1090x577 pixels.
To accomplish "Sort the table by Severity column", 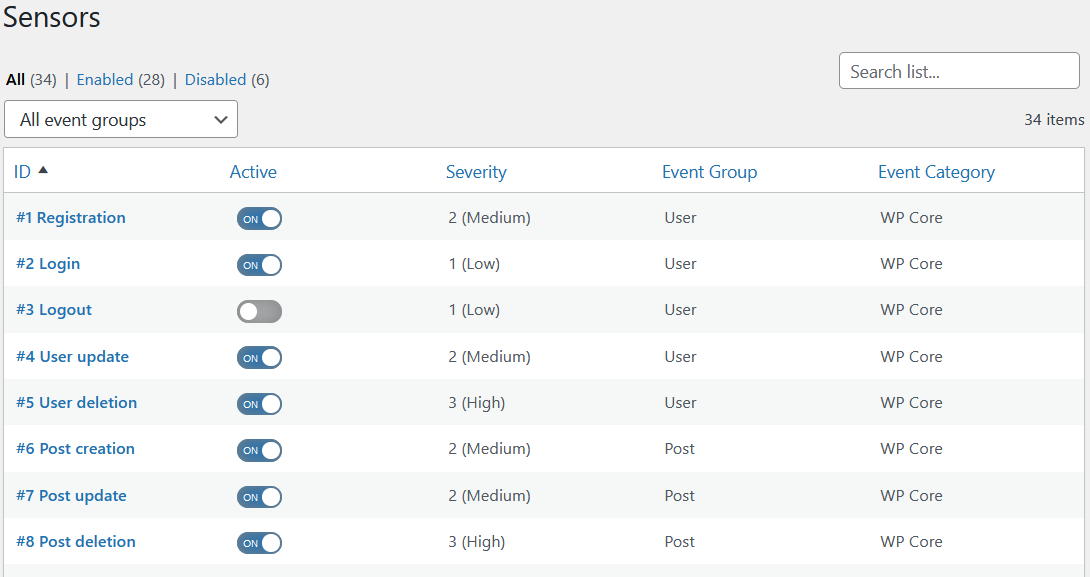I will pyautogui.click(x=476, y=172).
